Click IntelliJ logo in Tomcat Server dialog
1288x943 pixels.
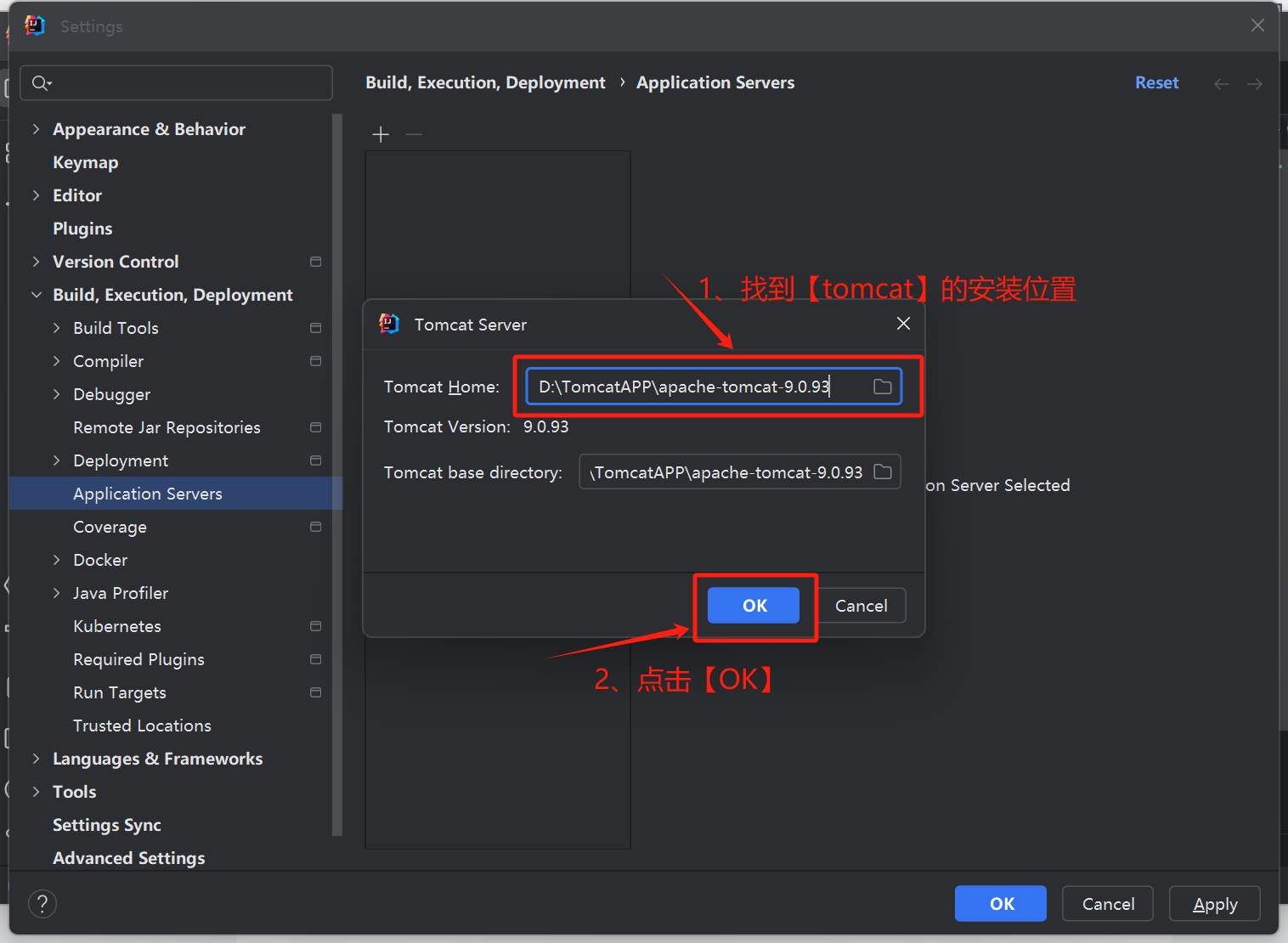[389, 324]
